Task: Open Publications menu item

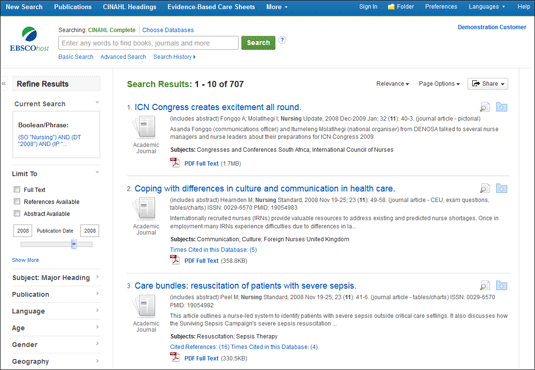Action: click(x=73, y=7)
